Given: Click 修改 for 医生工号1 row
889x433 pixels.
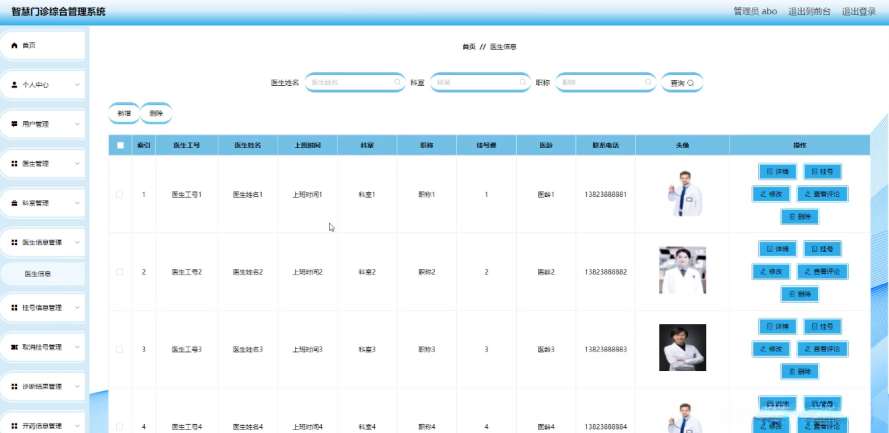Looking at the screenshot, I should pyautogui.click(x=771, y=194).
